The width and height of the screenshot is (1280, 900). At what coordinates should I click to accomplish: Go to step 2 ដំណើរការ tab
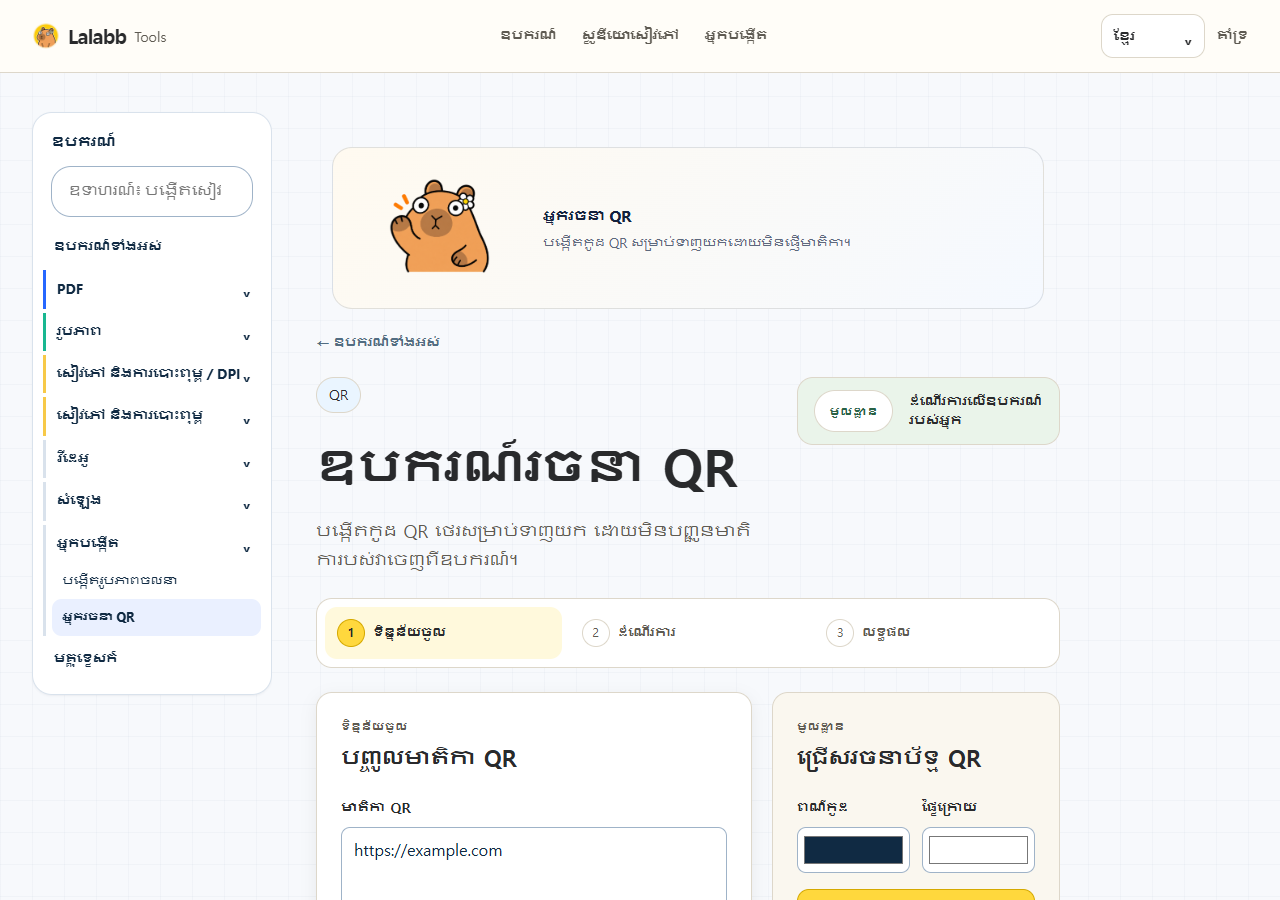[687, 633]
